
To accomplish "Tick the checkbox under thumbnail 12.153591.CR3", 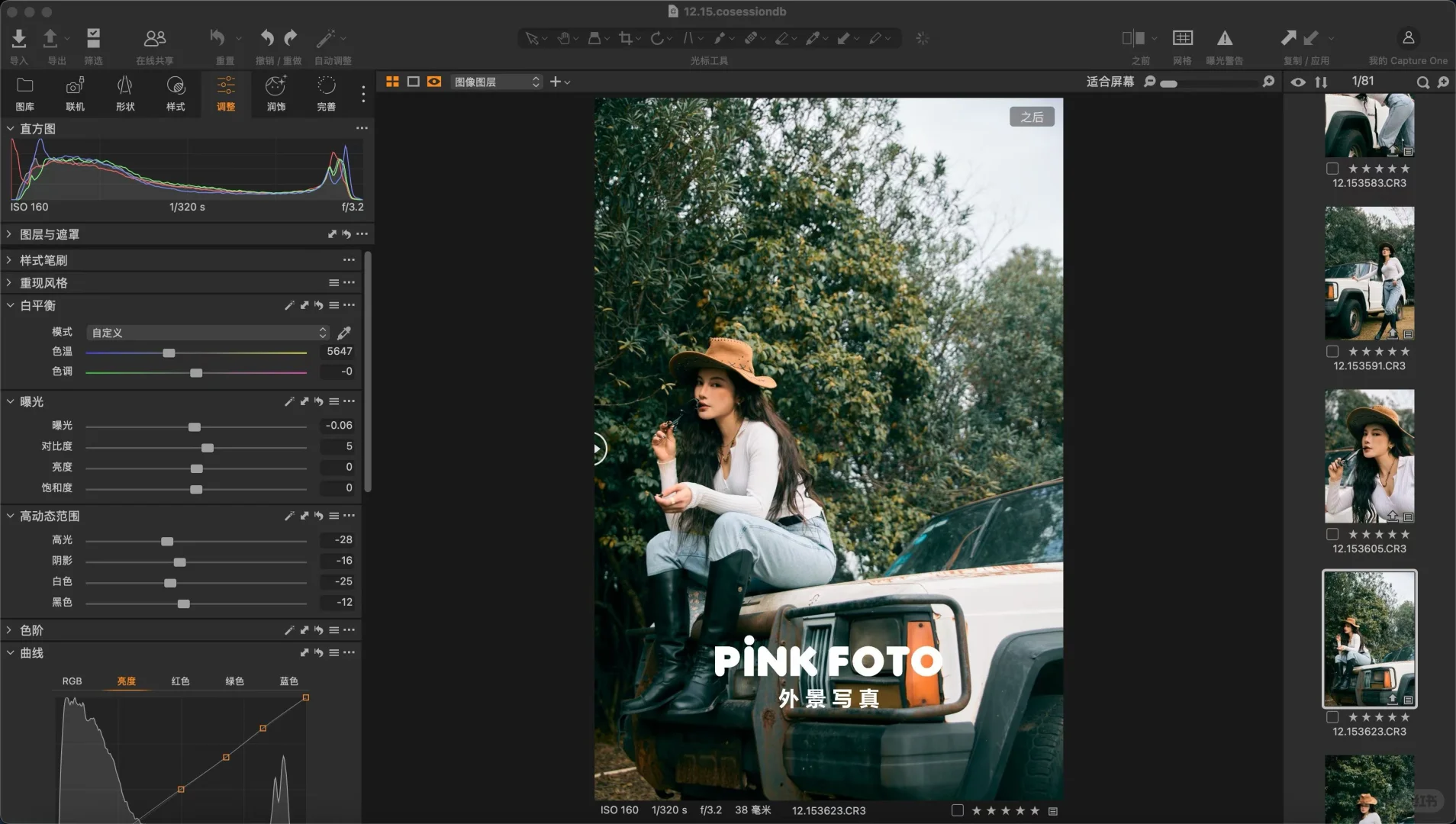I will tap(1332, 352).
